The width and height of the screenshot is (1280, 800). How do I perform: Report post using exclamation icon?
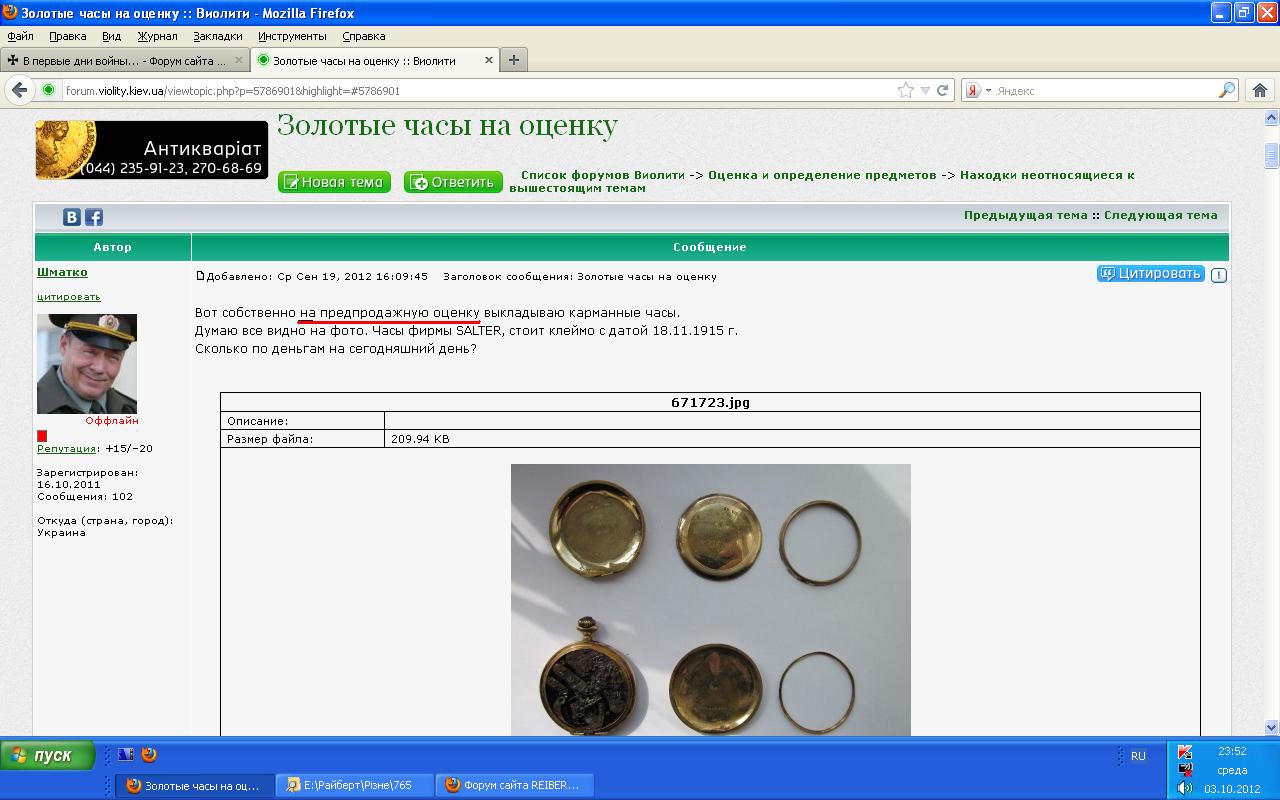click(x=1218, y=275)
